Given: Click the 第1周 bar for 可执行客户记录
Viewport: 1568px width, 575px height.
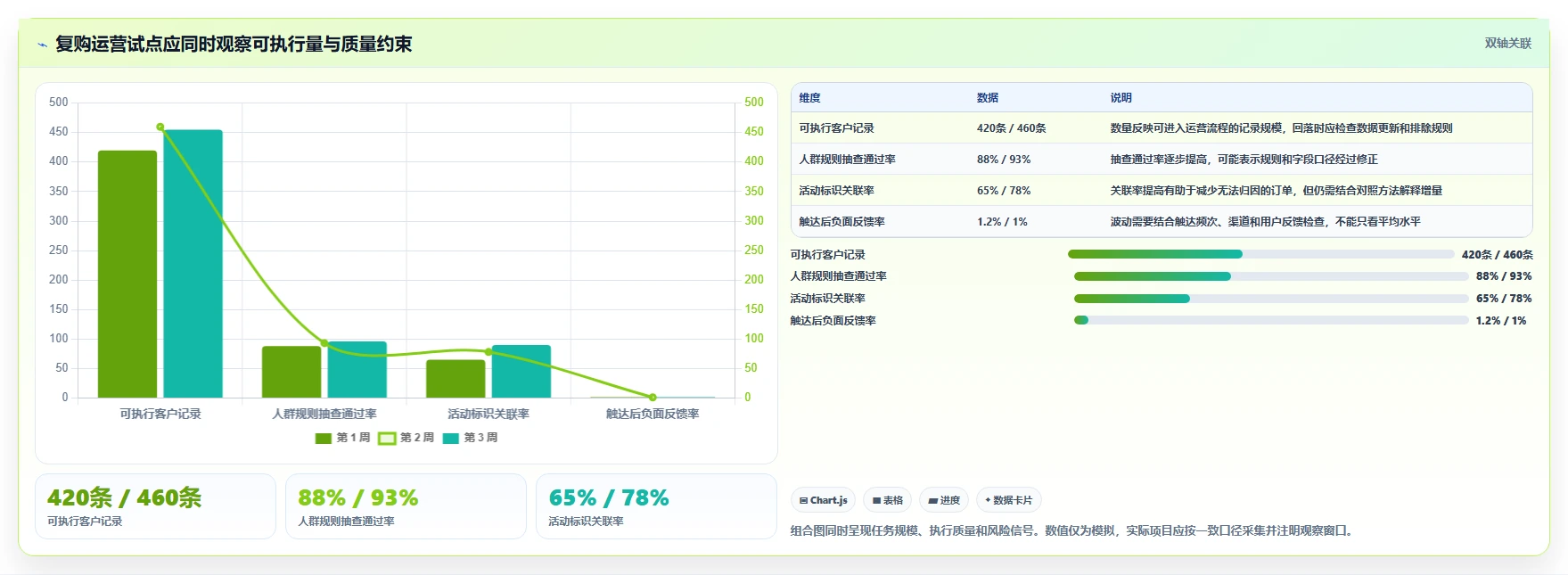Looking at the screenshot, I should (x=127, y=274).
